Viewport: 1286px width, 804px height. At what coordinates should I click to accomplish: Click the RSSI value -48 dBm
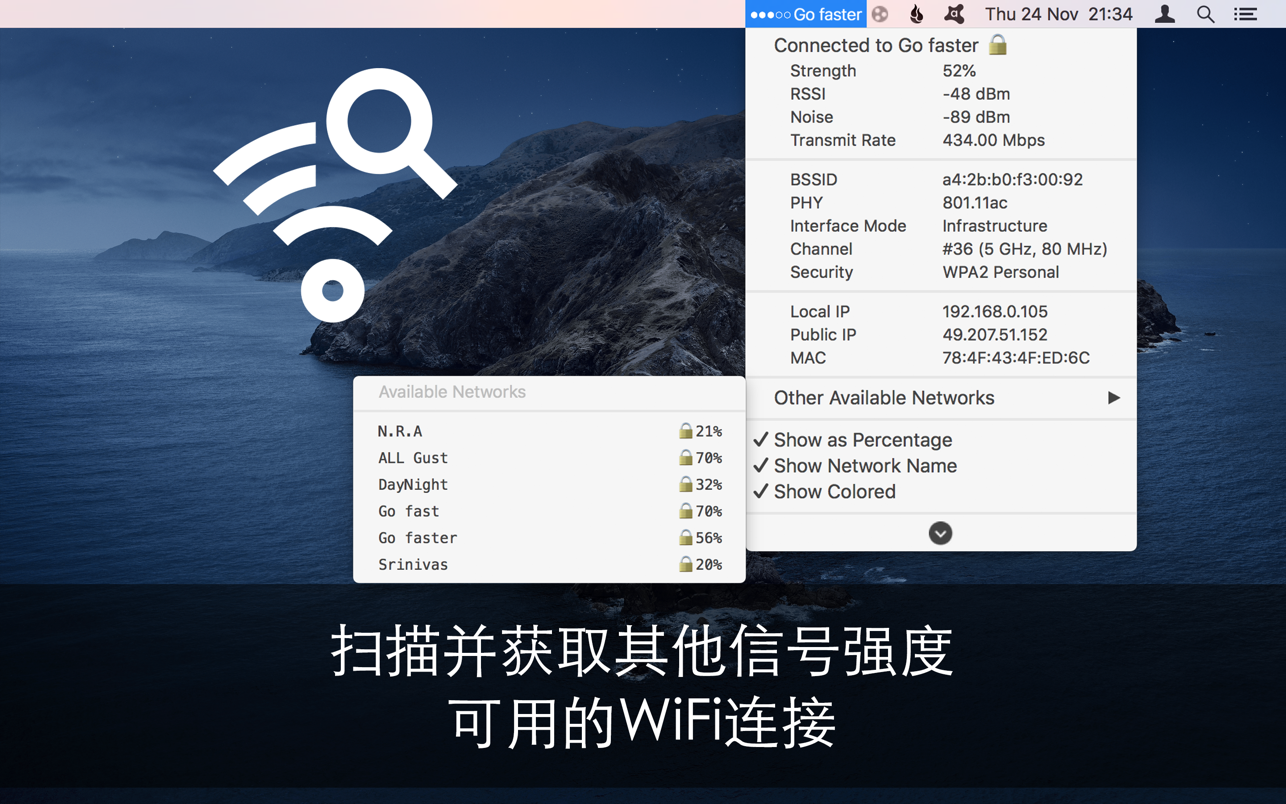[x=976, y=94]
